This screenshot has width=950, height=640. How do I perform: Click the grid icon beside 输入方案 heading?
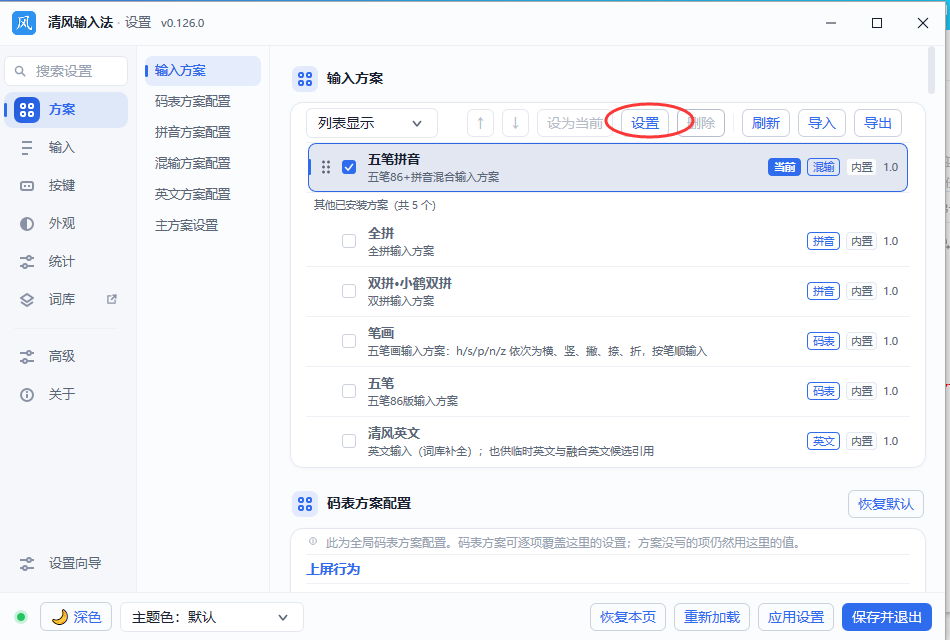click(305, 79)
